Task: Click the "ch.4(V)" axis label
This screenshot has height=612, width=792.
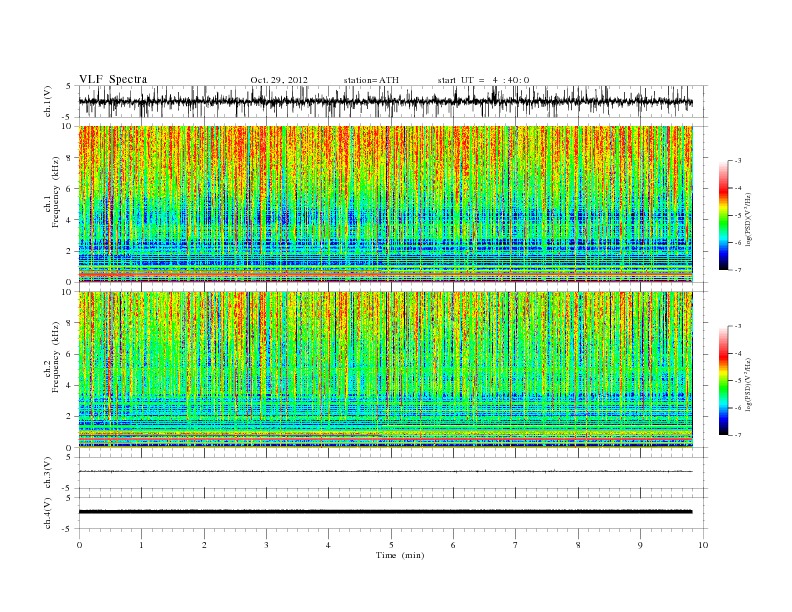Action: point(48,513)
